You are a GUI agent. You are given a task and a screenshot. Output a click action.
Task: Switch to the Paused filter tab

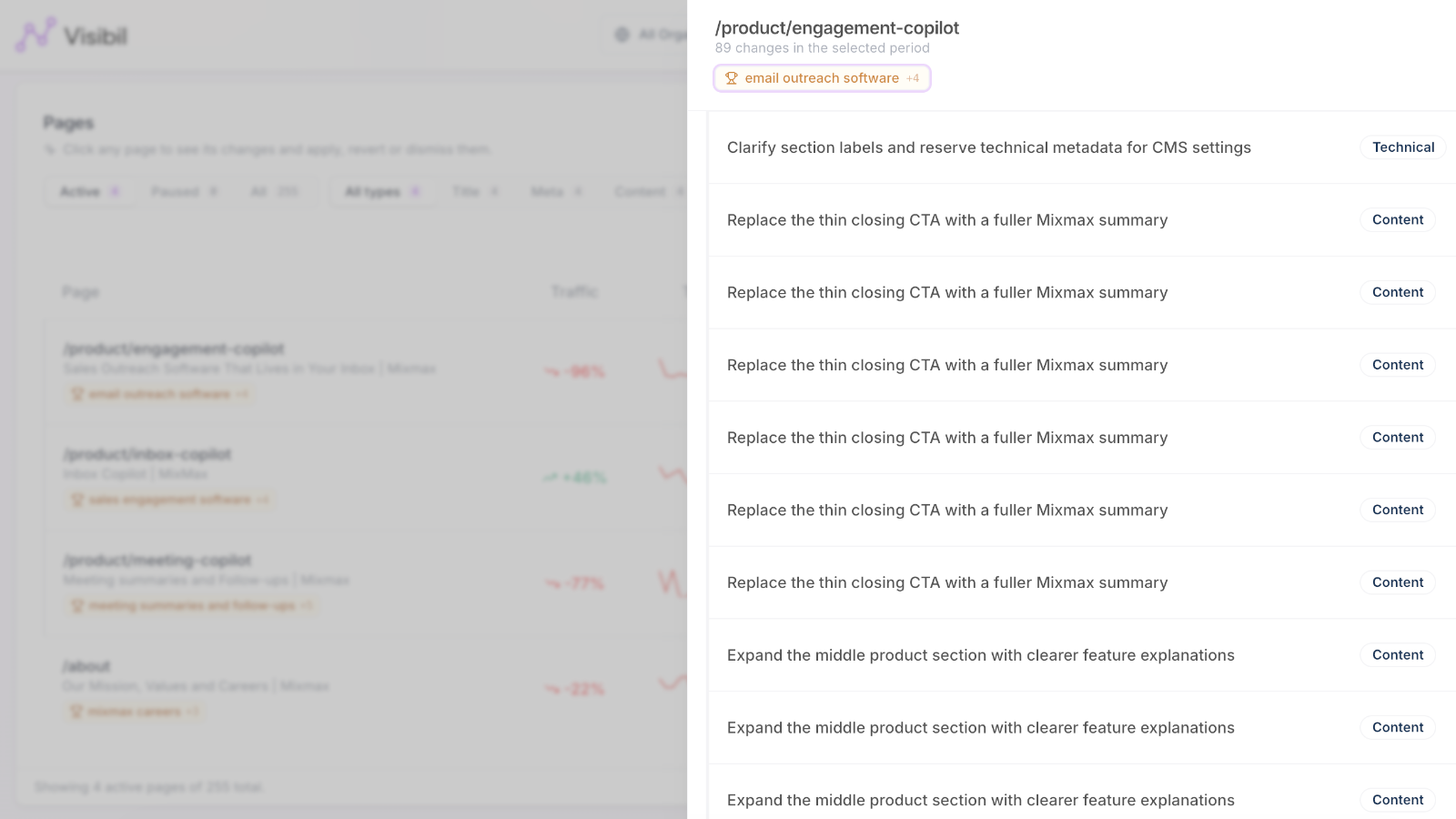pyautogui.click(x=185, y=191)
